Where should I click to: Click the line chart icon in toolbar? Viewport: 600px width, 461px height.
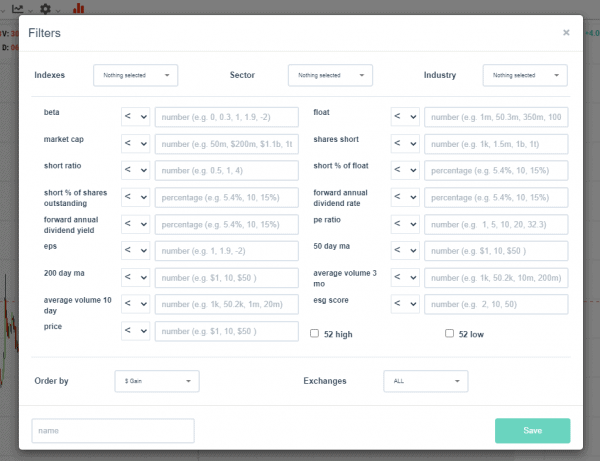[18, 7]
